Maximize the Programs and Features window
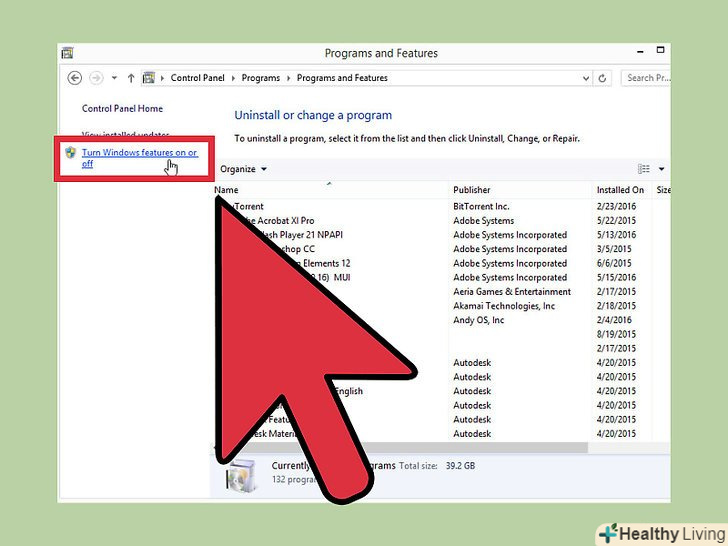 (x=660, y=50)
